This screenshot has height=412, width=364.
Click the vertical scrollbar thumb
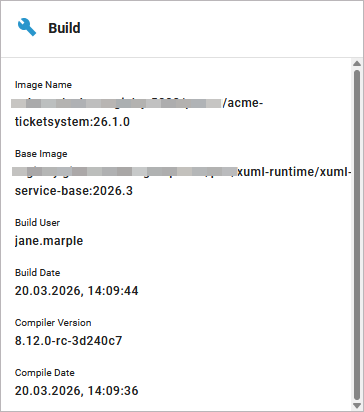(357, 234)
